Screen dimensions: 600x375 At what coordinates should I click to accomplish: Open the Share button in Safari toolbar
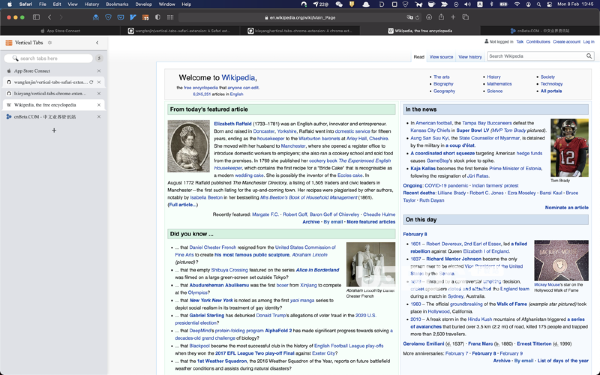(441, 17)
